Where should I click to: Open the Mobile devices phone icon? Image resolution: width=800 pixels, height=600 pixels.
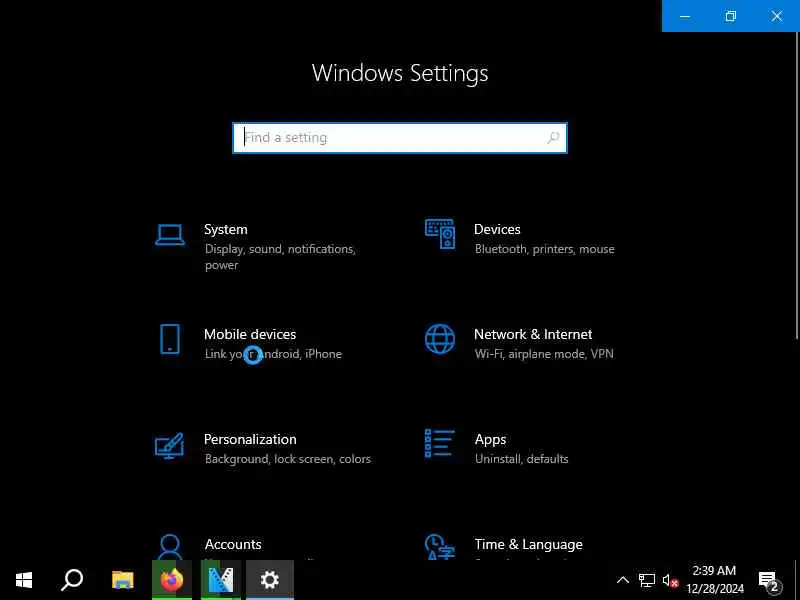coord(170,339)
